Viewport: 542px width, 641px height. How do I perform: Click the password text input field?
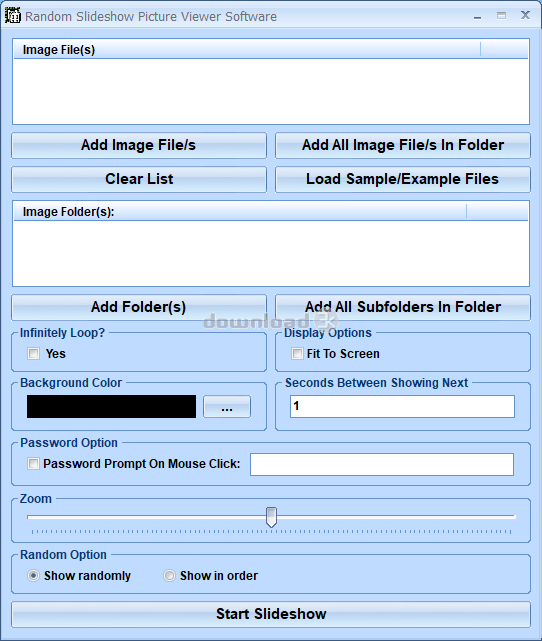382,464
